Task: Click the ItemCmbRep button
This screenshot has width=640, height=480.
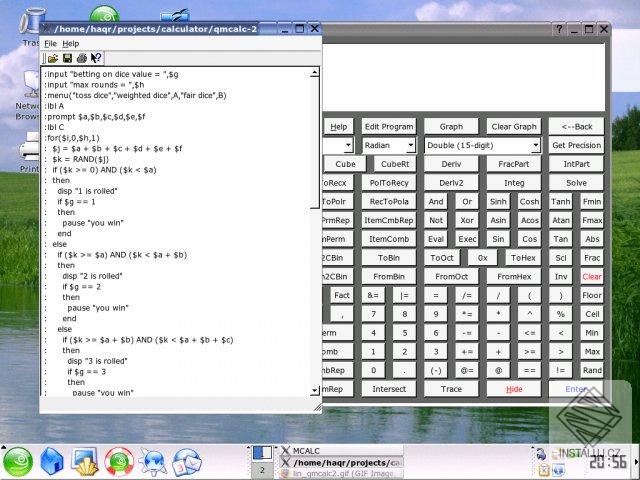Action: pyautogui.click(x=389, y=220)
